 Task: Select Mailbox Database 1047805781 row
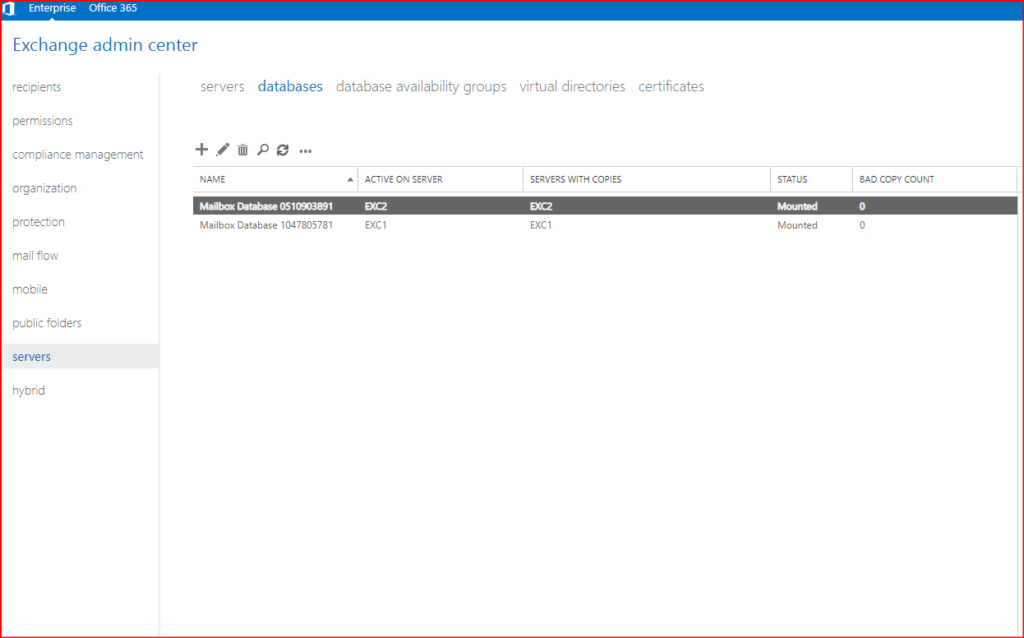(x=266, y=225)
